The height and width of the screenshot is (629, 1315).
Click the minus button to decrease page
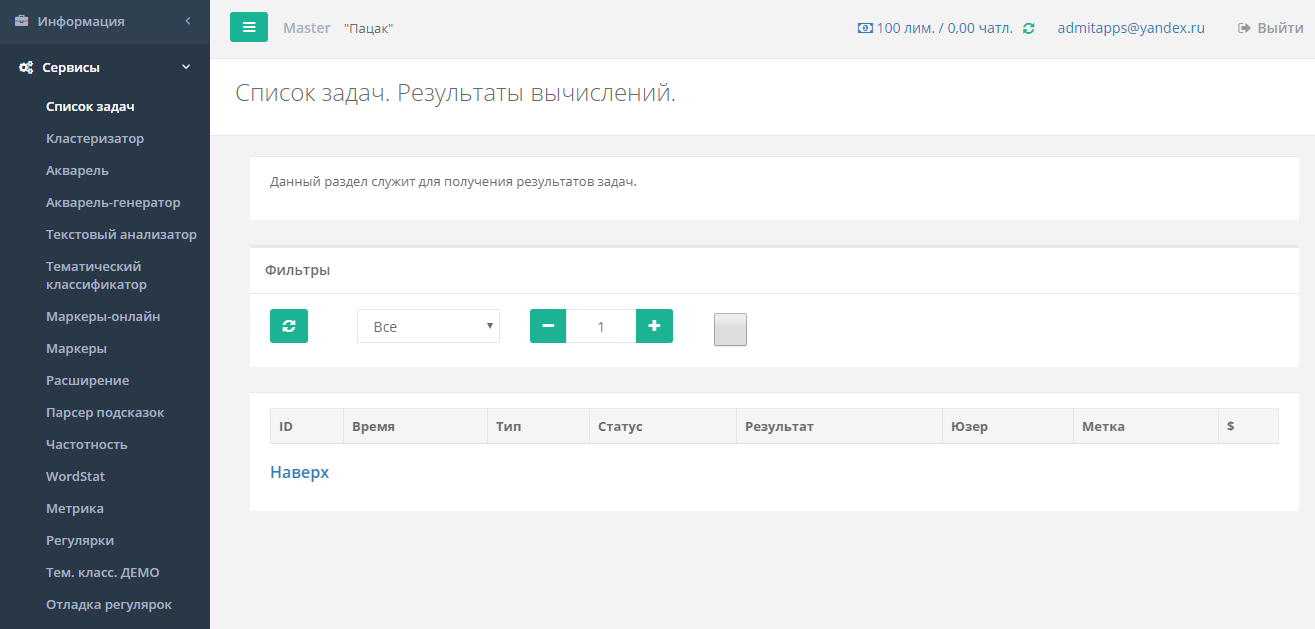548,326
